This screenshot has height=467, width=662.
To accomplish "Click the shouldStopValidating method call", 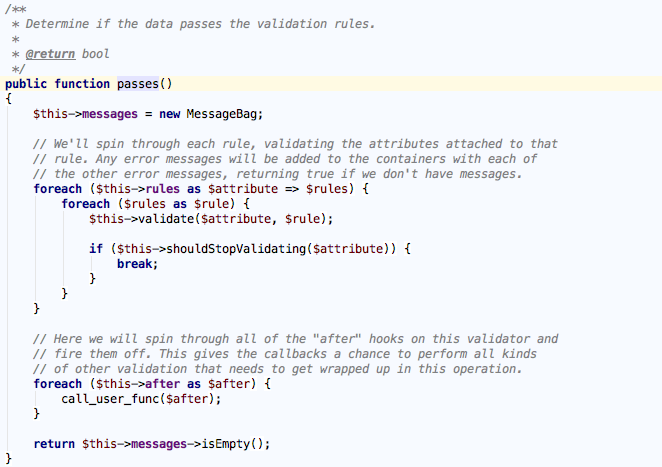I will pyautogui.click(x=214, y=249).
